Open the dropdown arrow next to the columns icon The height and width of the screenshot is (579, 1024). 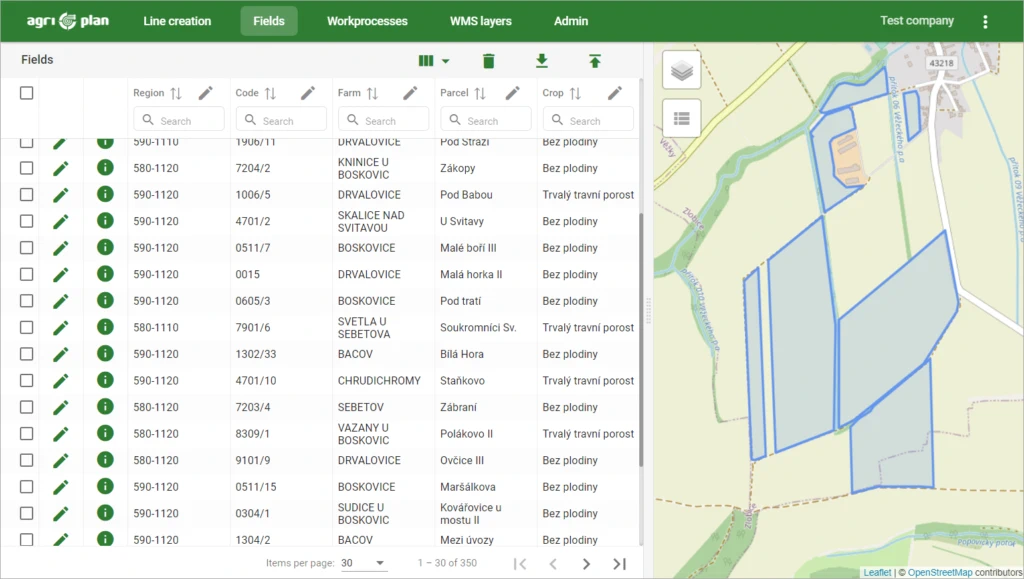point(446,61)
